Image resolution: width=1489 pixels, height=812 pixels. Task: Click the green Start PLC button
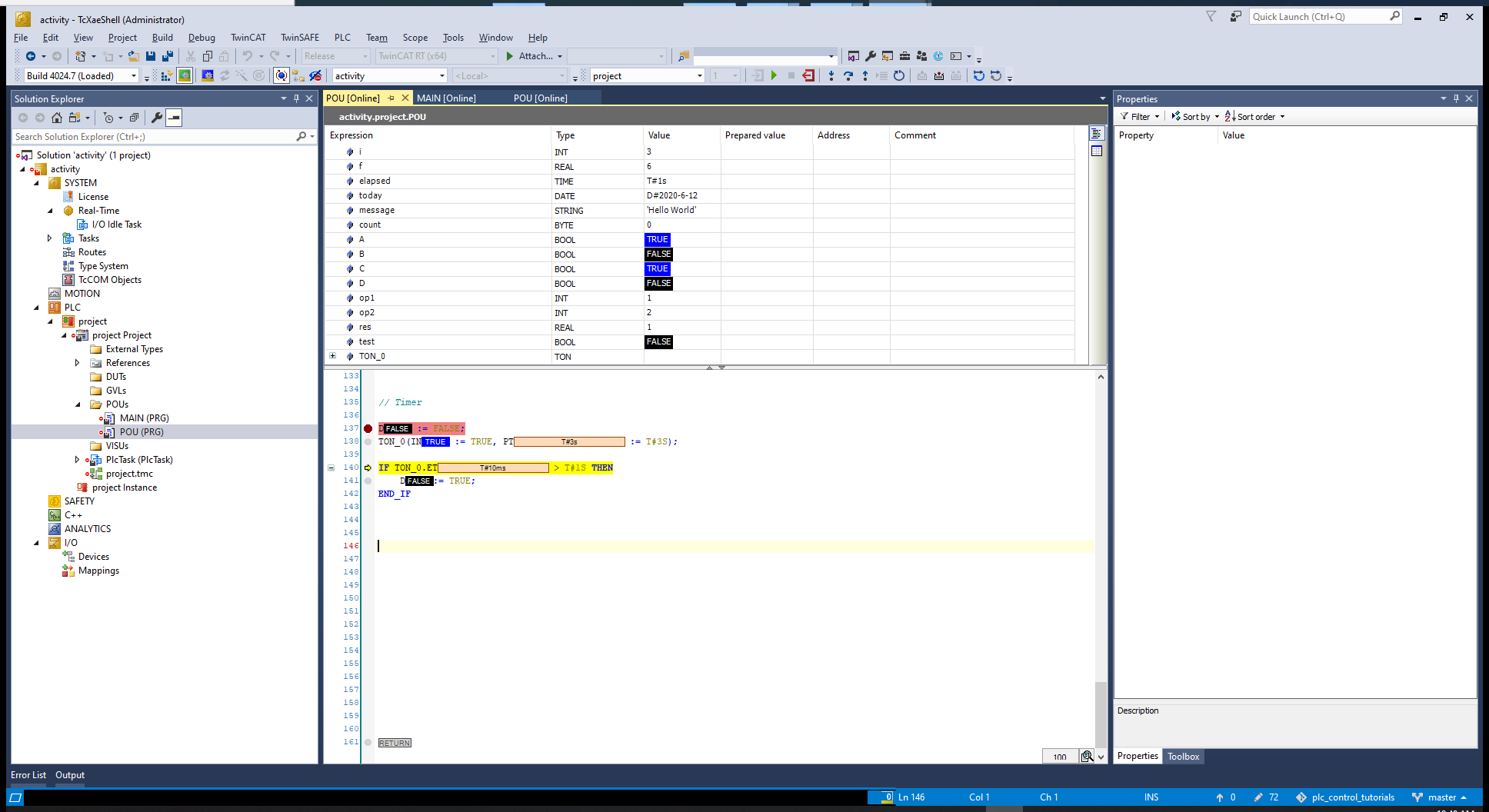pyautogui.click(x=774, y=75)
